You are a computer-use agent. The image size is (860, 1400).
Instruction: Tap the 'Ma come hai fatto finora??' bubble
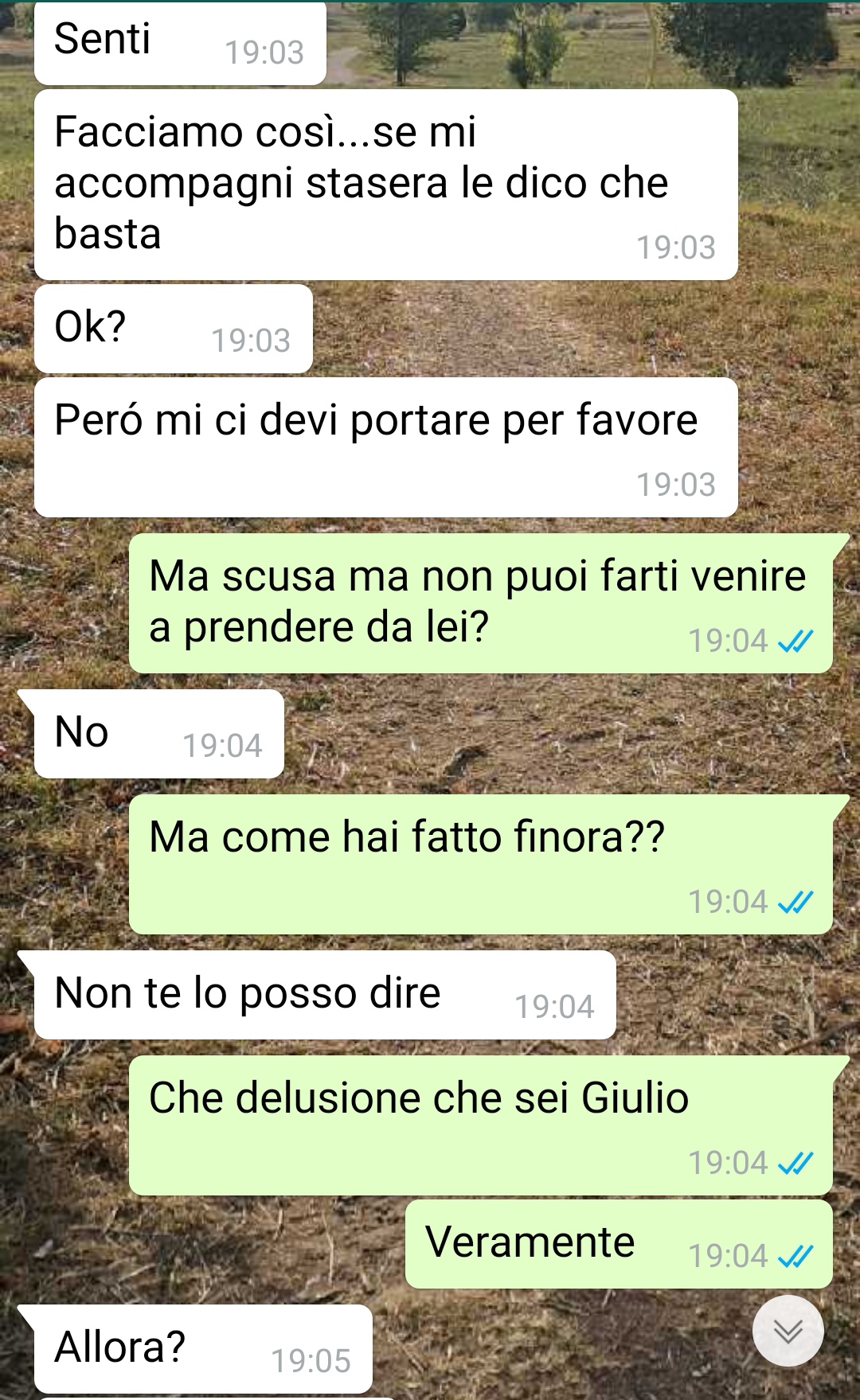[481, 864]
